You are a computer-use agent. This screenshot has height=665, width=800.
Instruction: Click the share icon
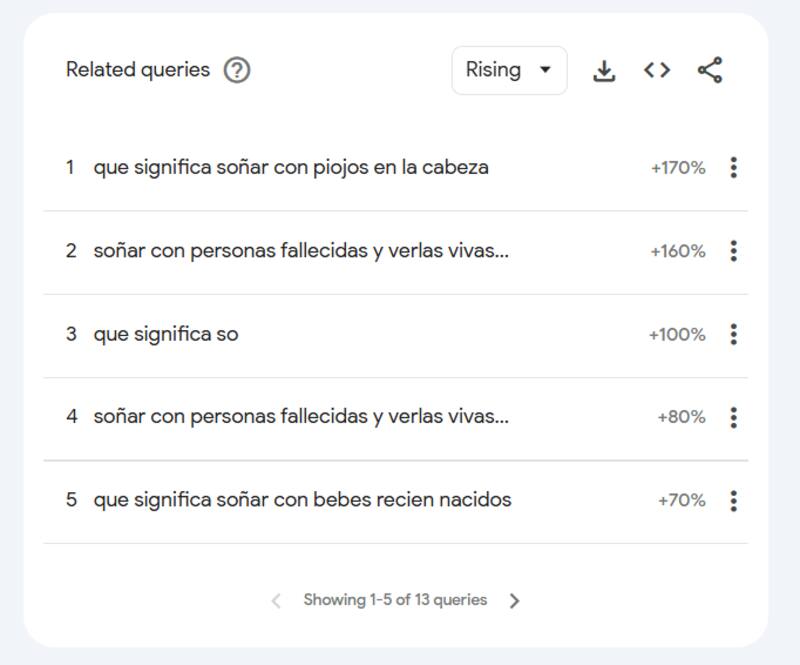point(710,70)
